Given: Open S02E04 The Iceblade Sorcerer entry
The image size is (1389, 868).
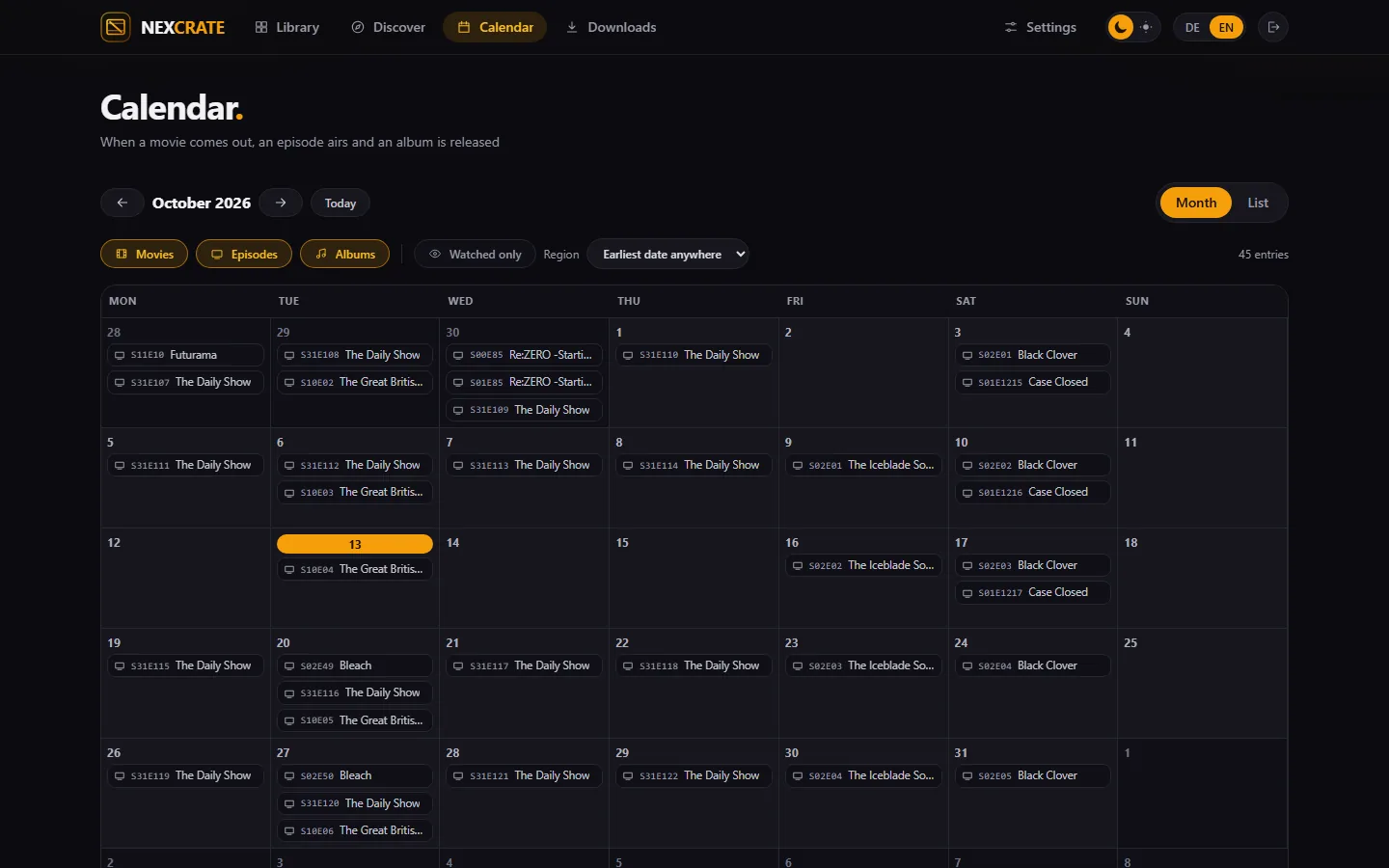Looking at the screenshot, I should pyautogui.click(x=863, y=775).
